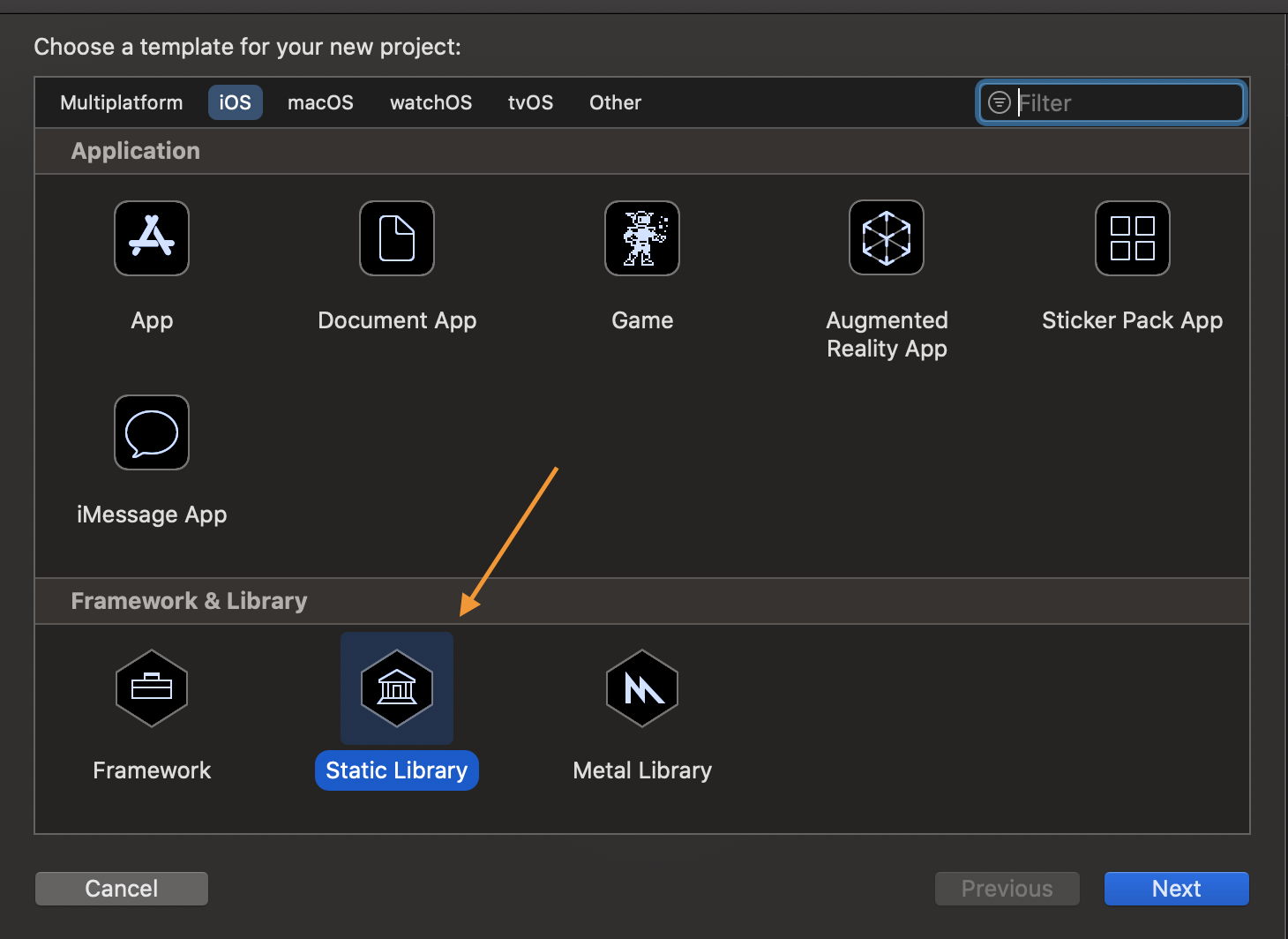Select the iOS platform tab
The image size is (1288, 939).
pyautogui.click(x=235, y=103)
